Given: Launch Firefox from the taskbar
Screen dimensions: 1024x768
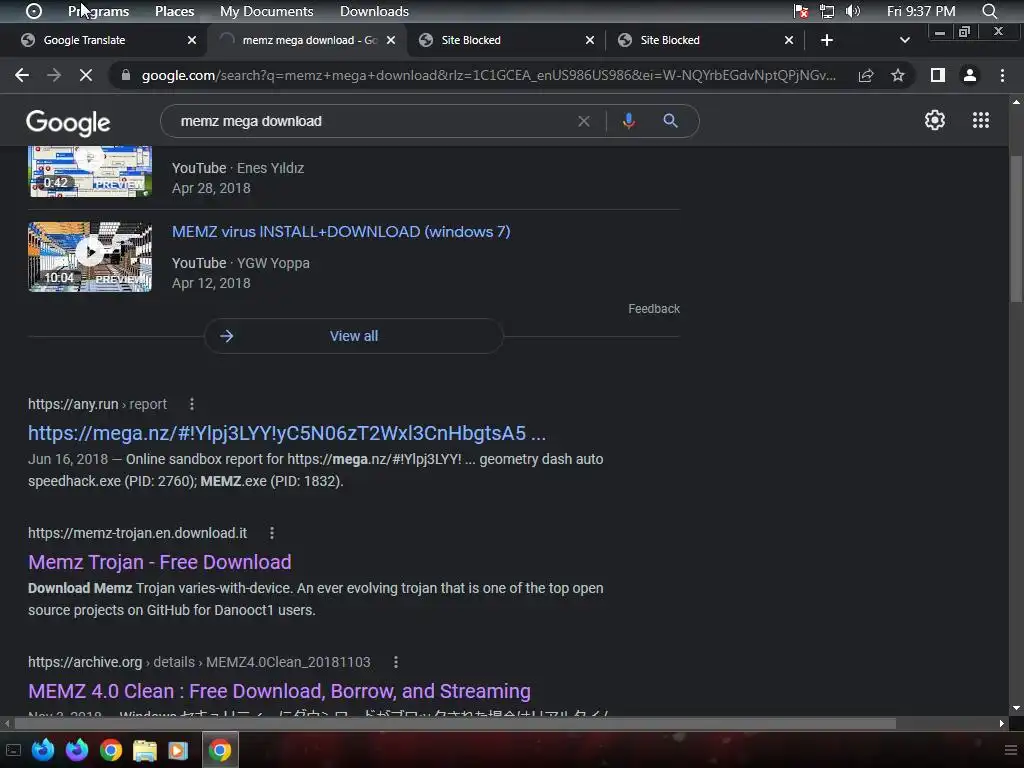Looking at the screenshot, I should click(77, 750).
